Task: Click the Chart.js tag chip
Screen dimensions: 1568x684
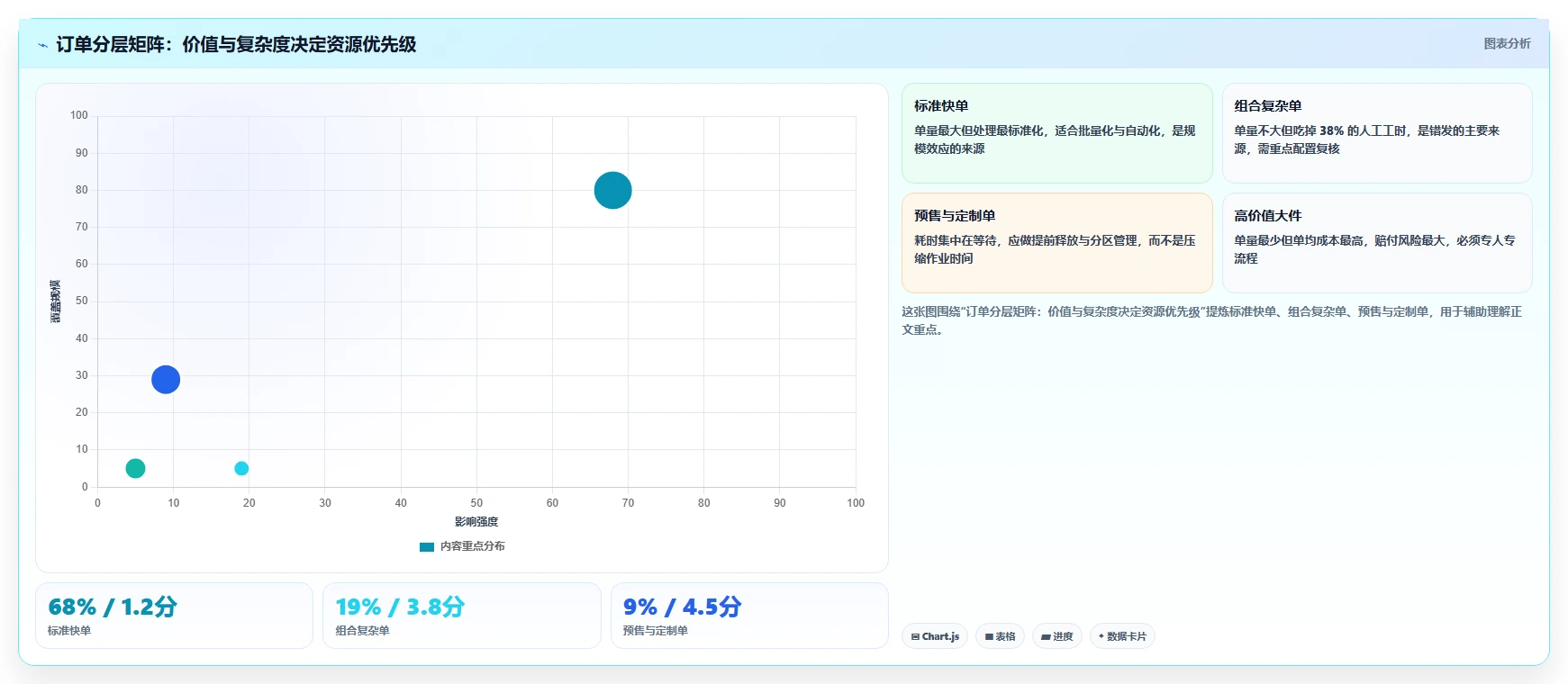Action: (935, 636)
